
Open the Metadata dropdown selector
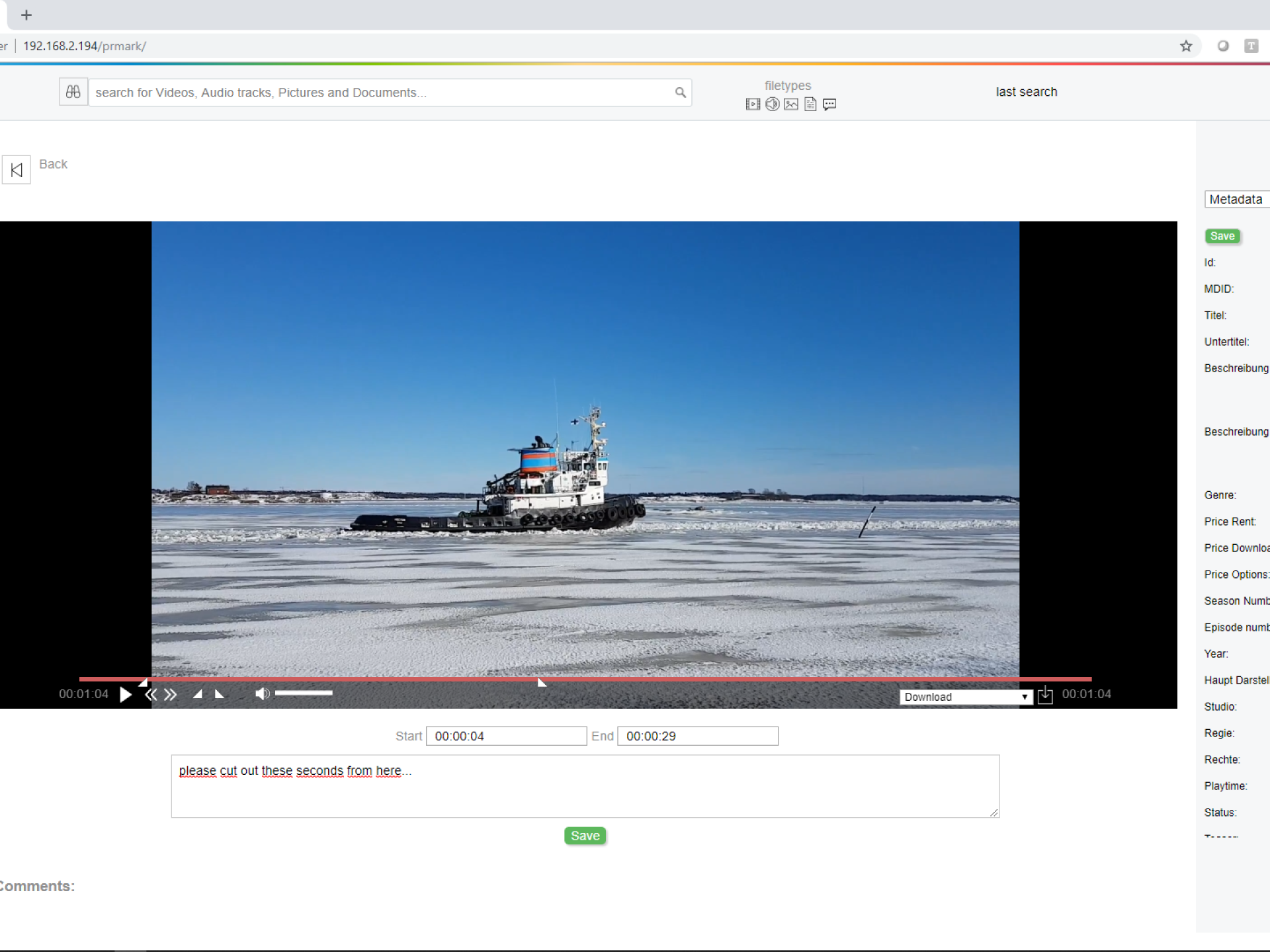coord(1237,199)
